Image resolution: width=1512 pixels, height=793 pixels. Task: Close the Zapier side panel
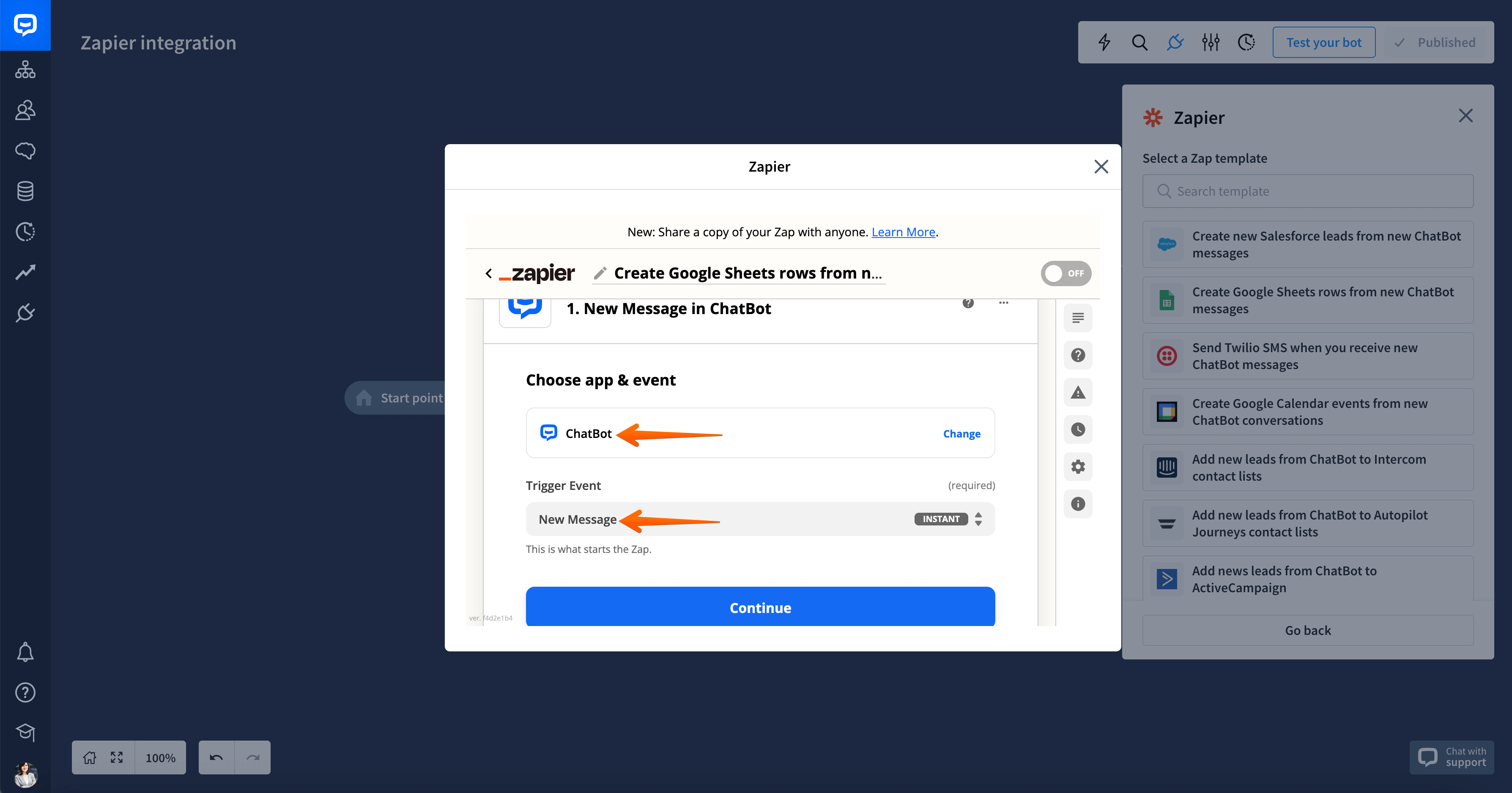tap(1465, 116)
